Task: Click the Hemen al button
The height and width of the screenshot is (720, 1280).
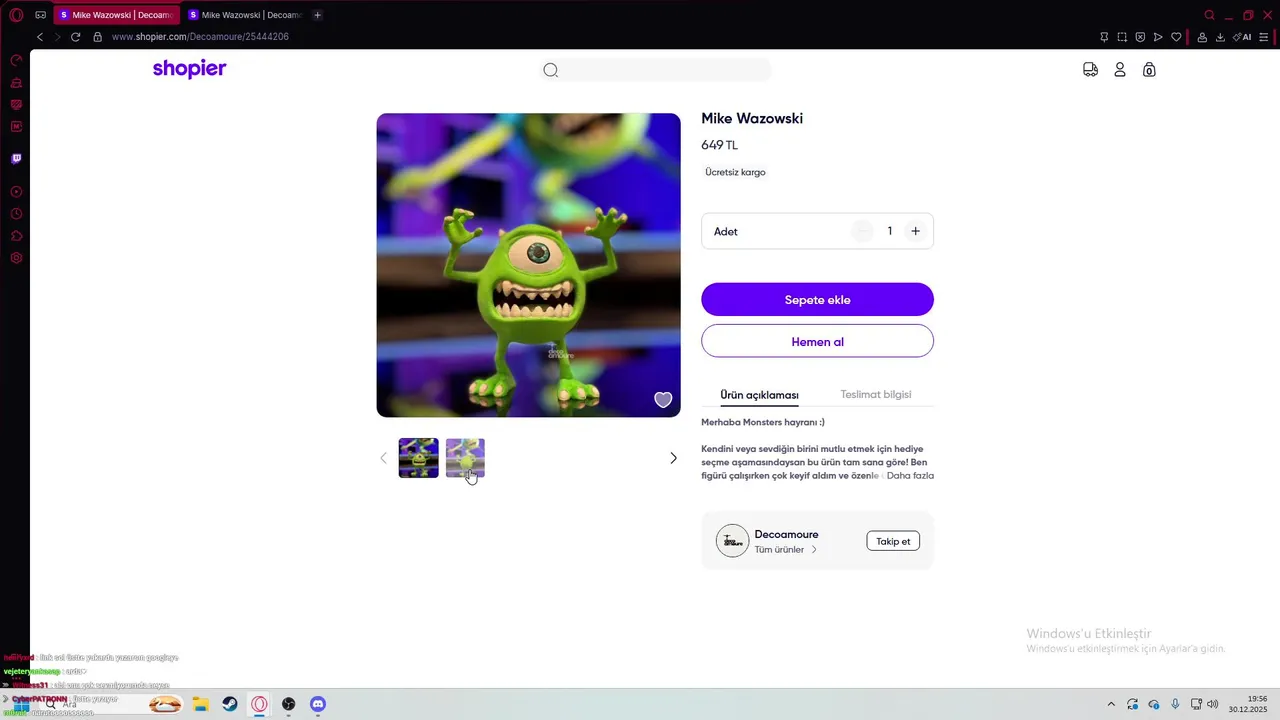Action: click(817, 341)
